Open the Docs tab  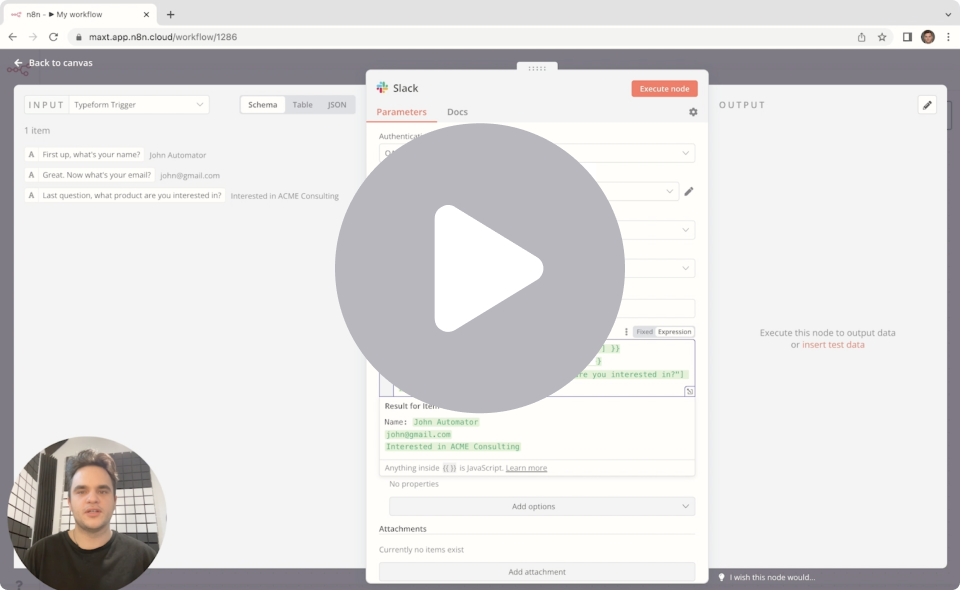[x=457, y=112]
